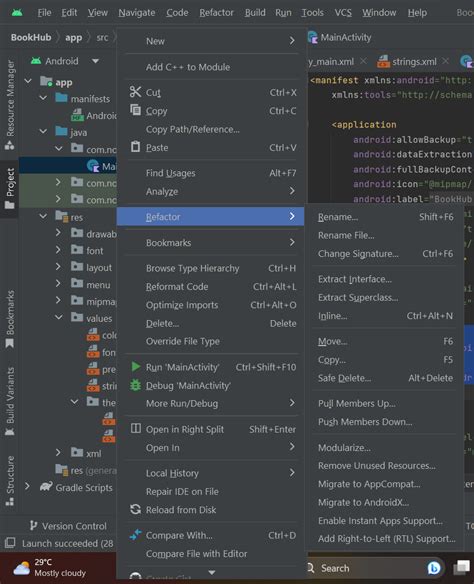Open the Build menu
Viewport: 474px width, 584px height.
tap(255, 13)
